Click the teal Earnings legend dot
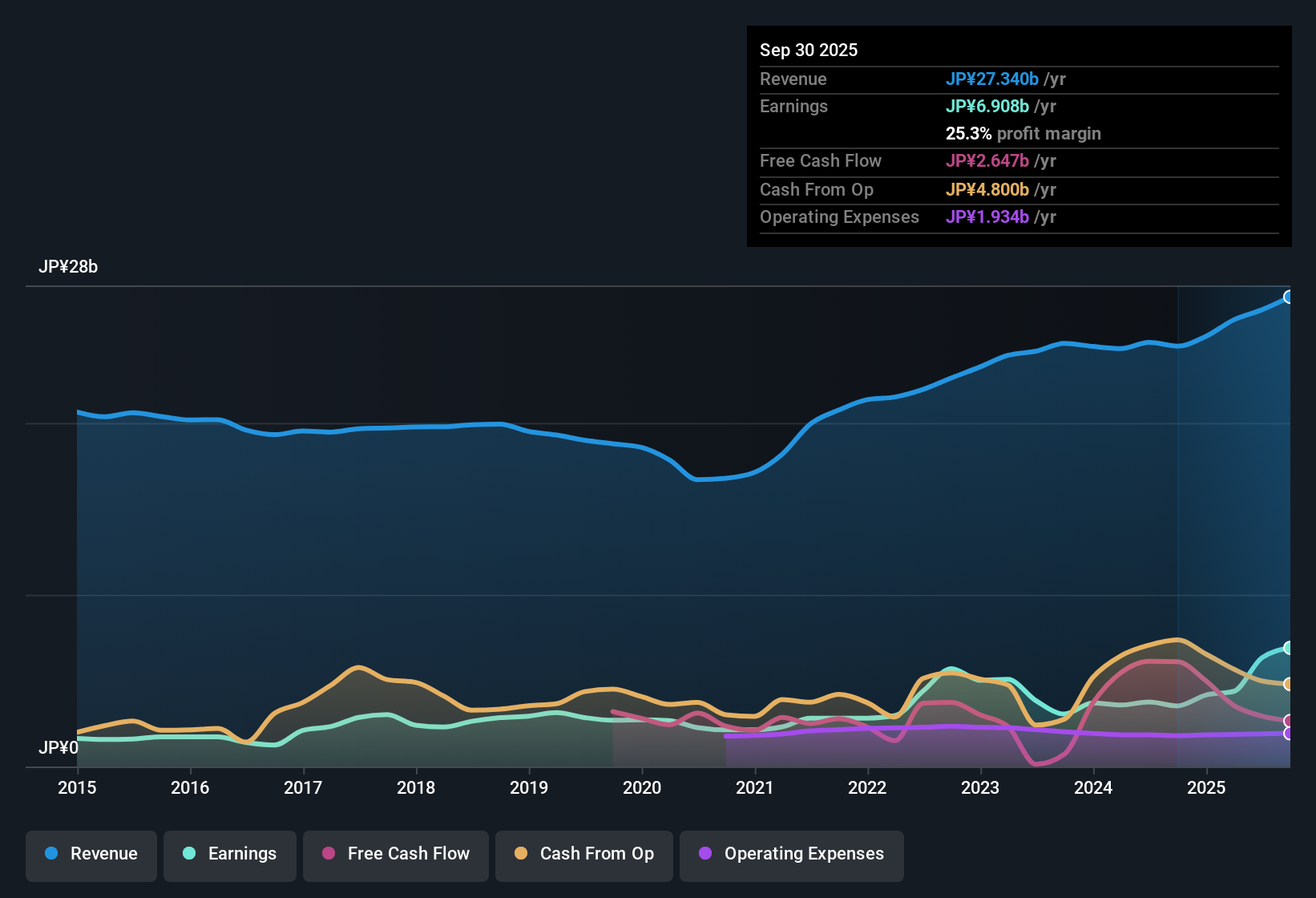This screenshot has height=898, width=1316. [x=189, y=854]
